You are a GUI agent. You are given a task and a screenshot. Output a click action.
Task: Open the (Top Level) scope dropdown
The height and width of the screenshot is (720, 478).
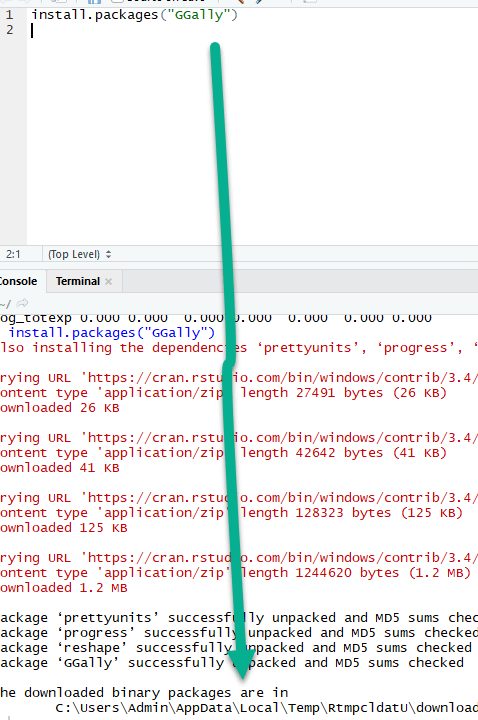(79, 254)
